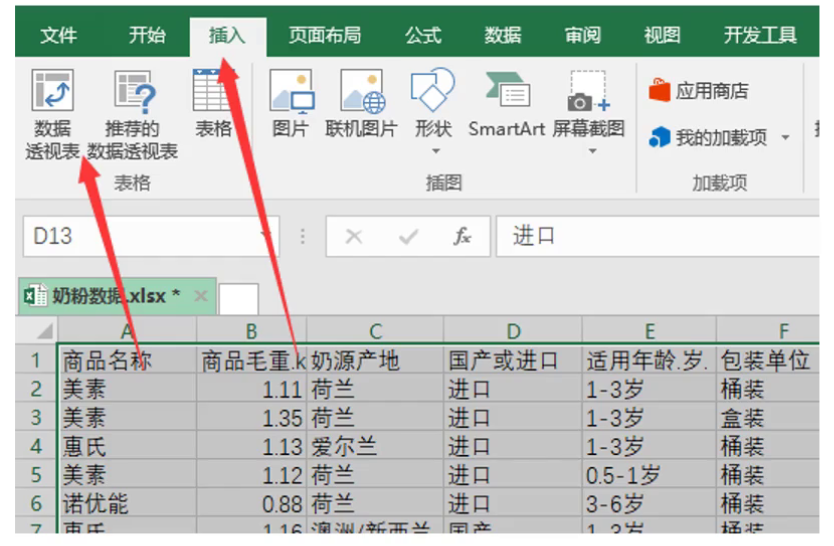Image resolution: width=834 pixels, height=546 pixels.
Task: Click the select-all corner triangle
Action: (45, 330)
